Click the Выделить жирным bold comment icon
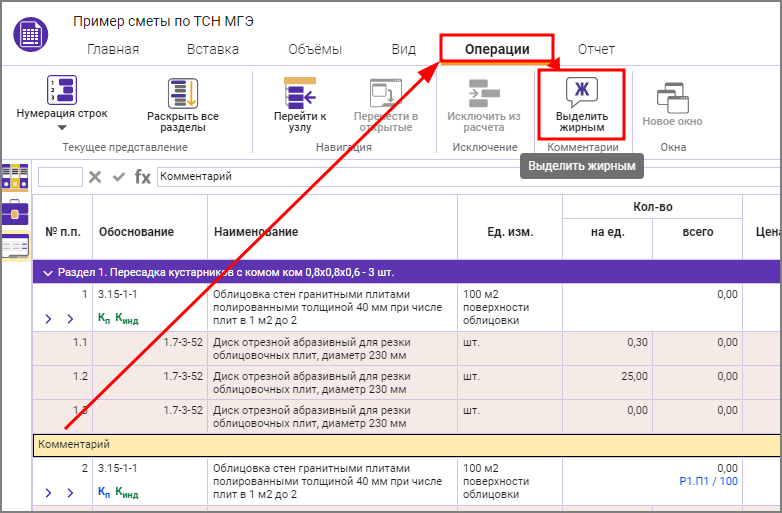 581,93
